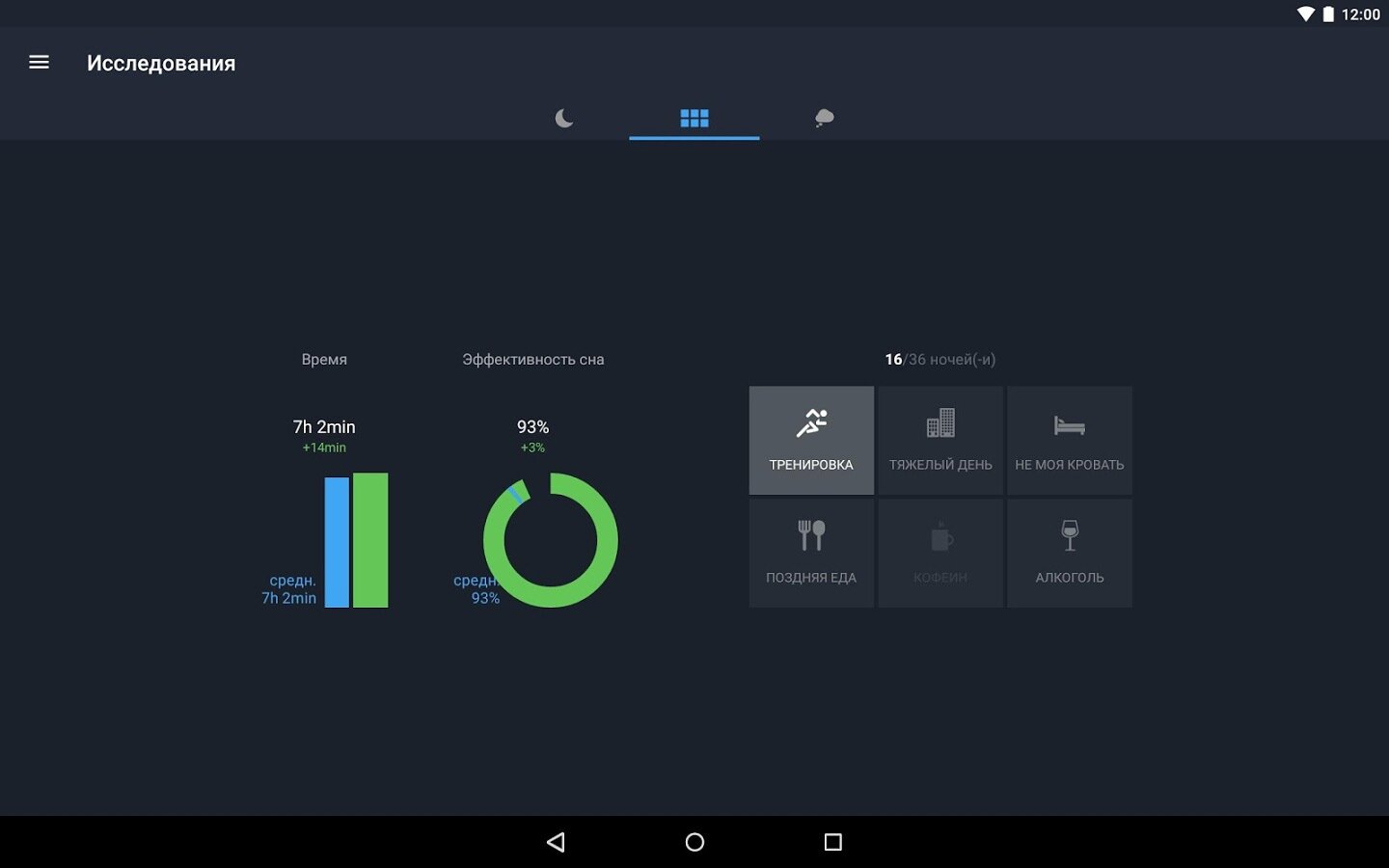Click the Исследования page title

(161, 64)
